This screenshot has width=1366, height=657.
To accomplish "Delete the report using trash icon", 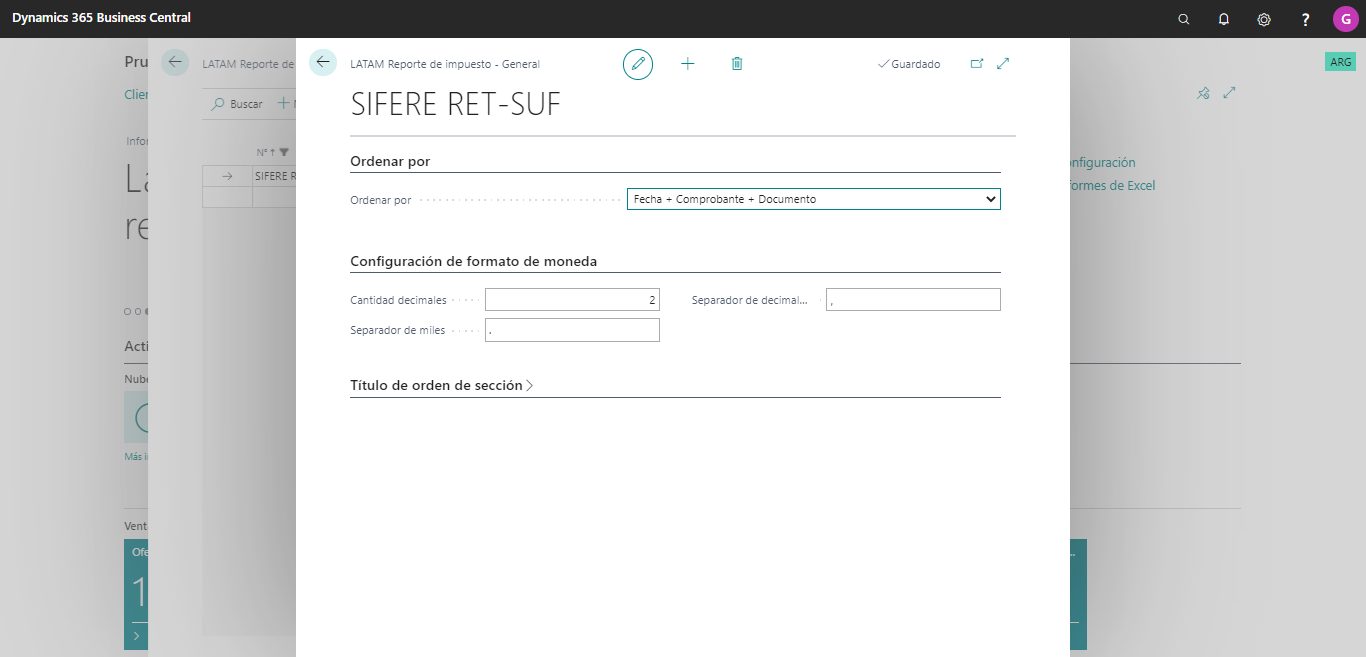I will [x=737, y=64].
